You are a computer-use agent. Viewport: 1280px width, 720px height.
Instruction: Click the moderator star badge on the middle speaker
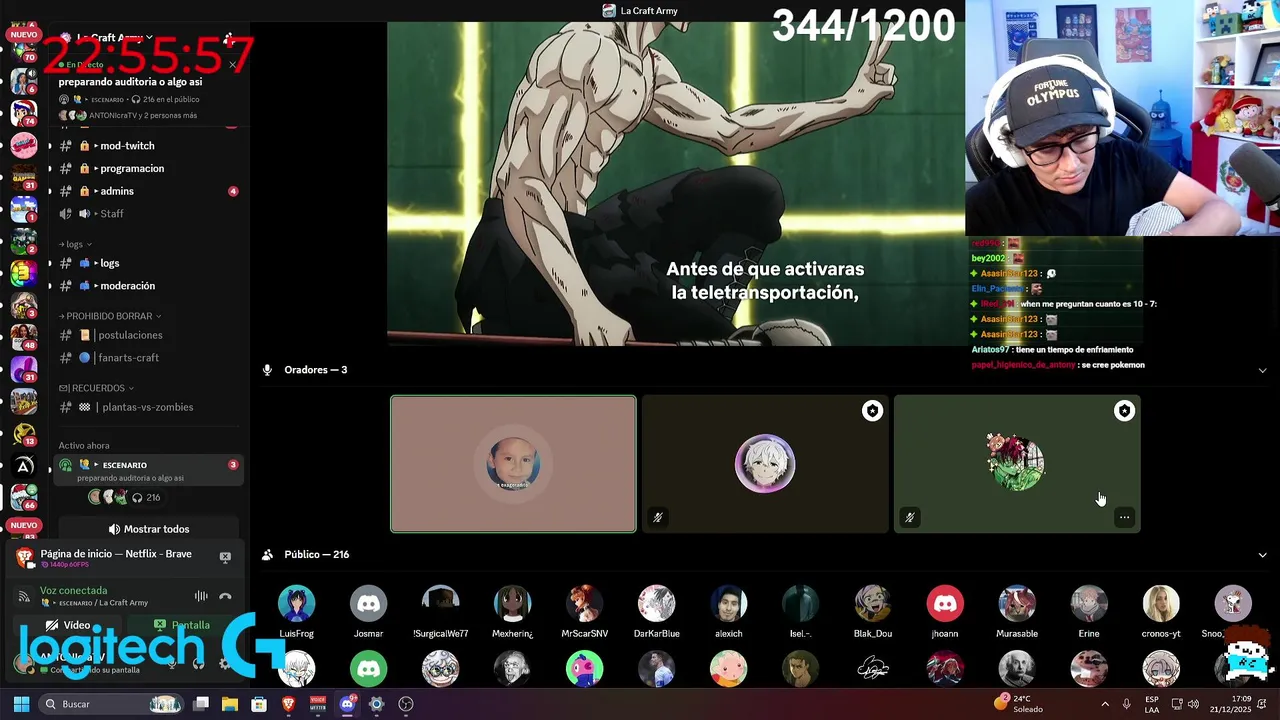point(873,411)
